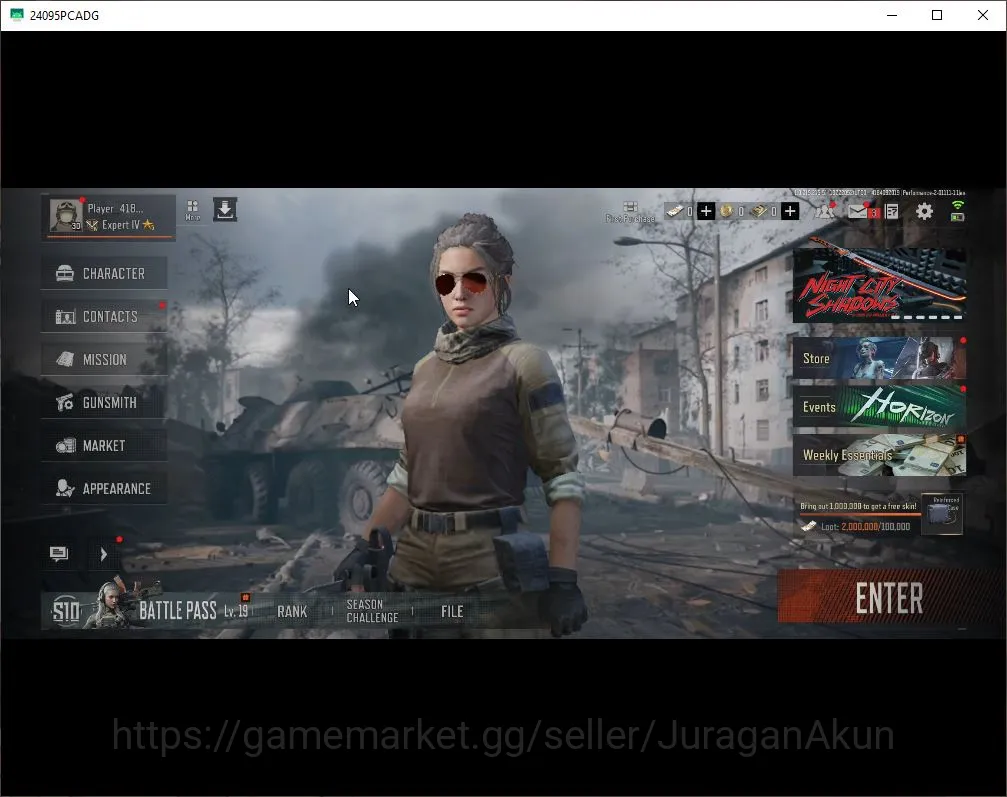This screenshot has height=797, width=1007.
Task: Open the First Purchase offer icon
Action: coord(630,211)
